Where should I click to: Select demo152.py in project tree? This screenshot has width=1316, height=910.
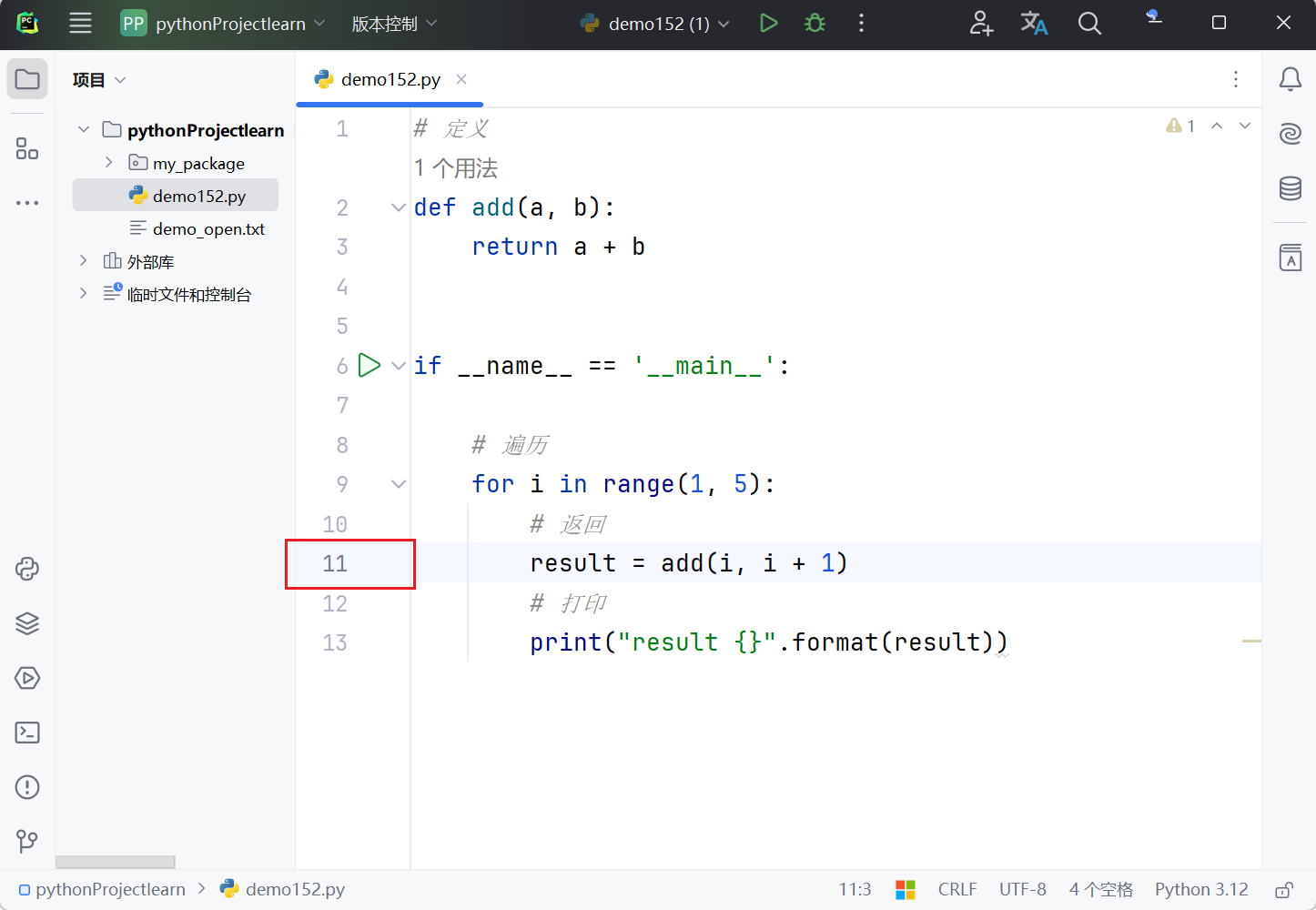click(x=176, y=196)
